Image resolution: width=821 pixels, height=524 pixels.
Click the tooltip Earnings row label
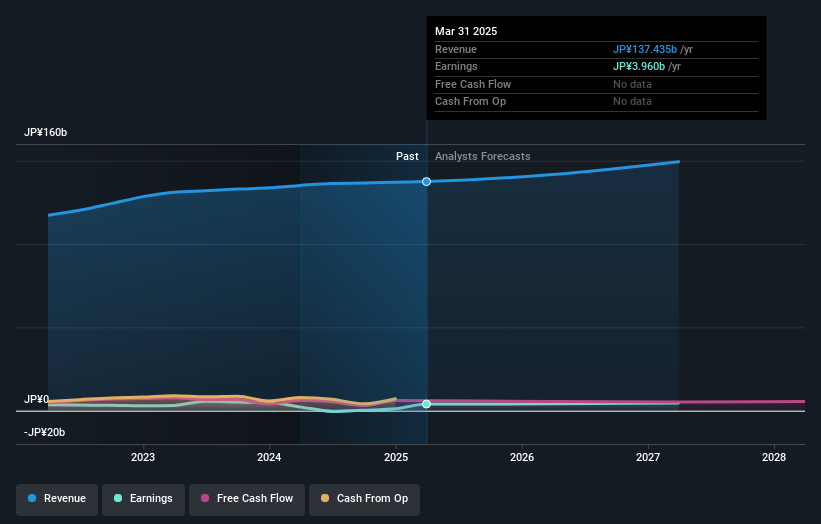[456, 66]
